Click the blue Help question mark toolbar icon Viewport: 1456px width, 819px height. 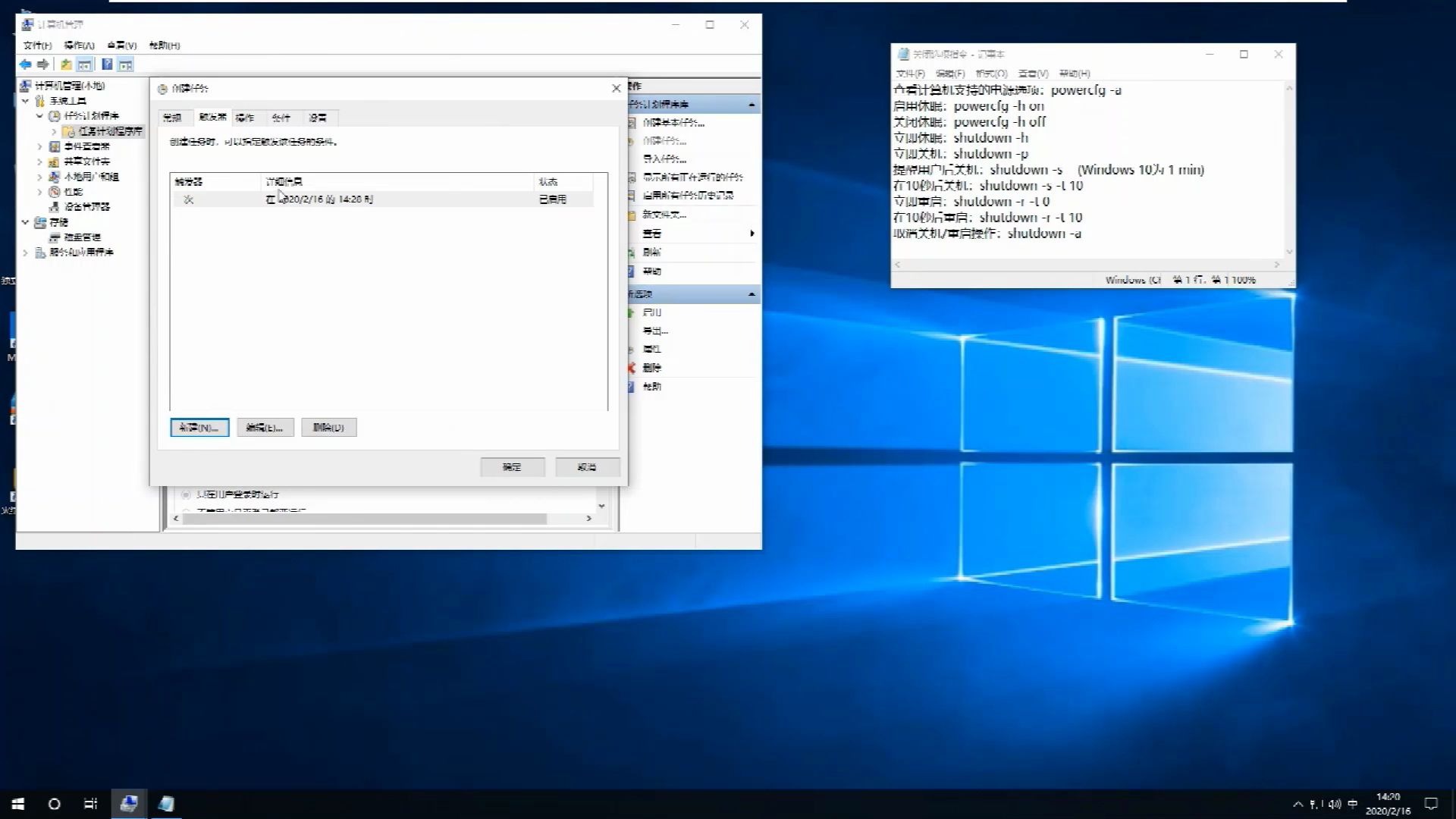click(x=107, y=64)
